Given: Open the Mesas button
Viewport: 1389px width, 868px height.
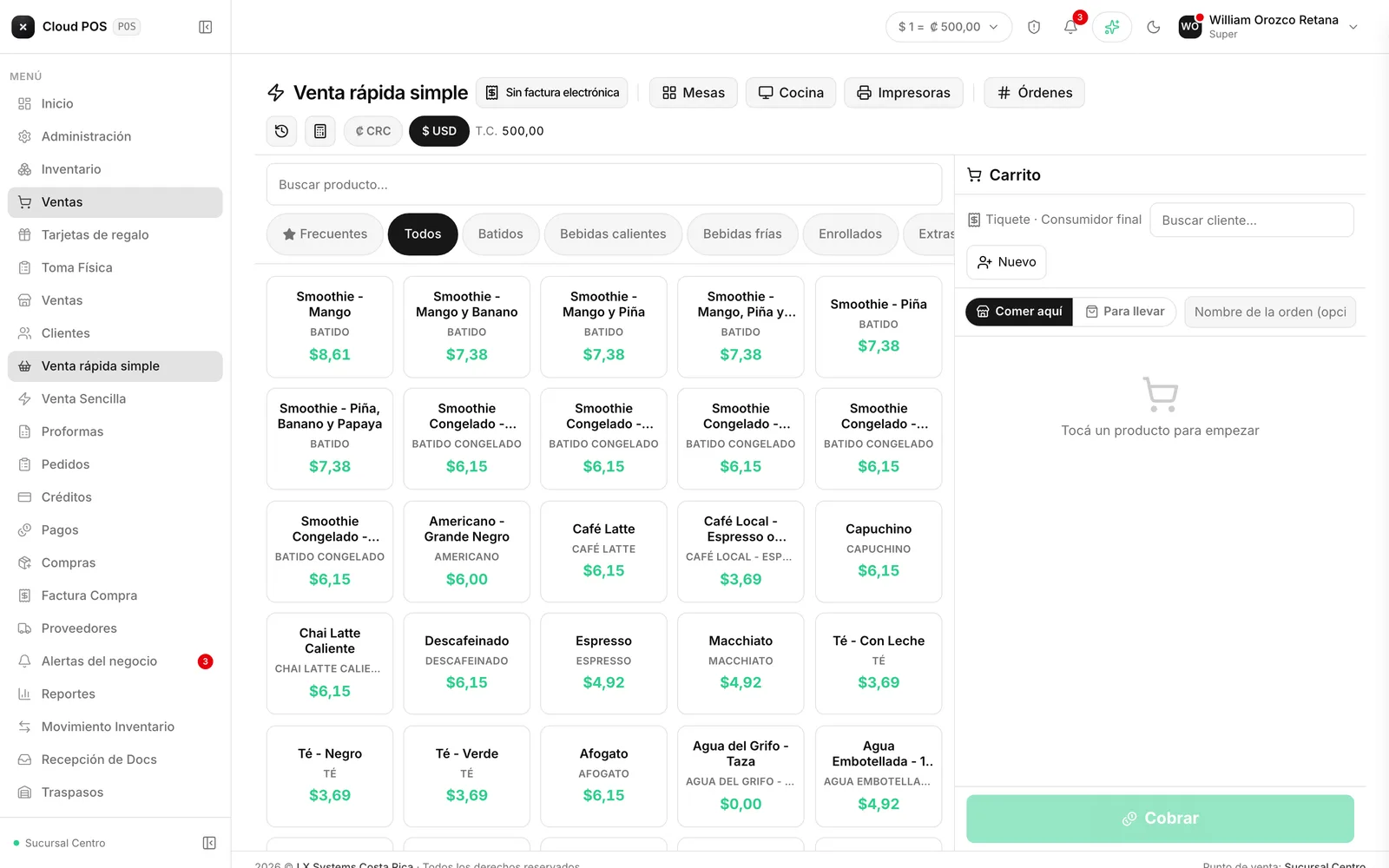Looking at the screenshot, I should coord(694,93).
